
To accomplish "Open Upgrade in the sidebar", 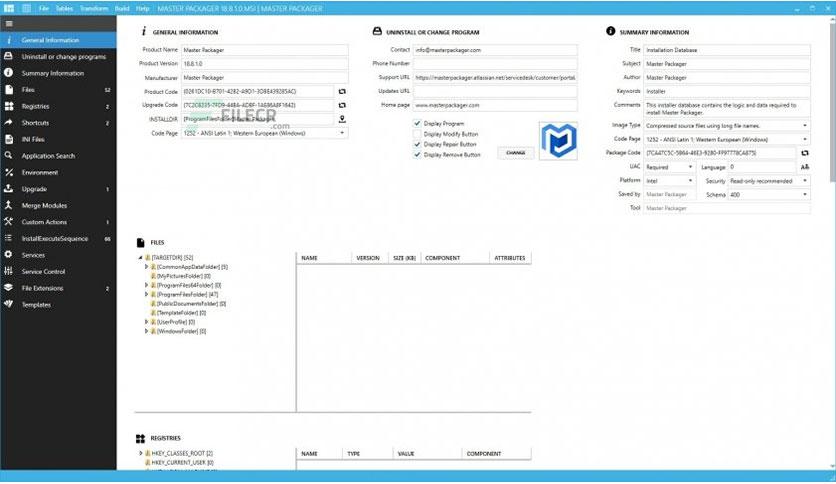I will pyautogui.click(x=58, y=189).
